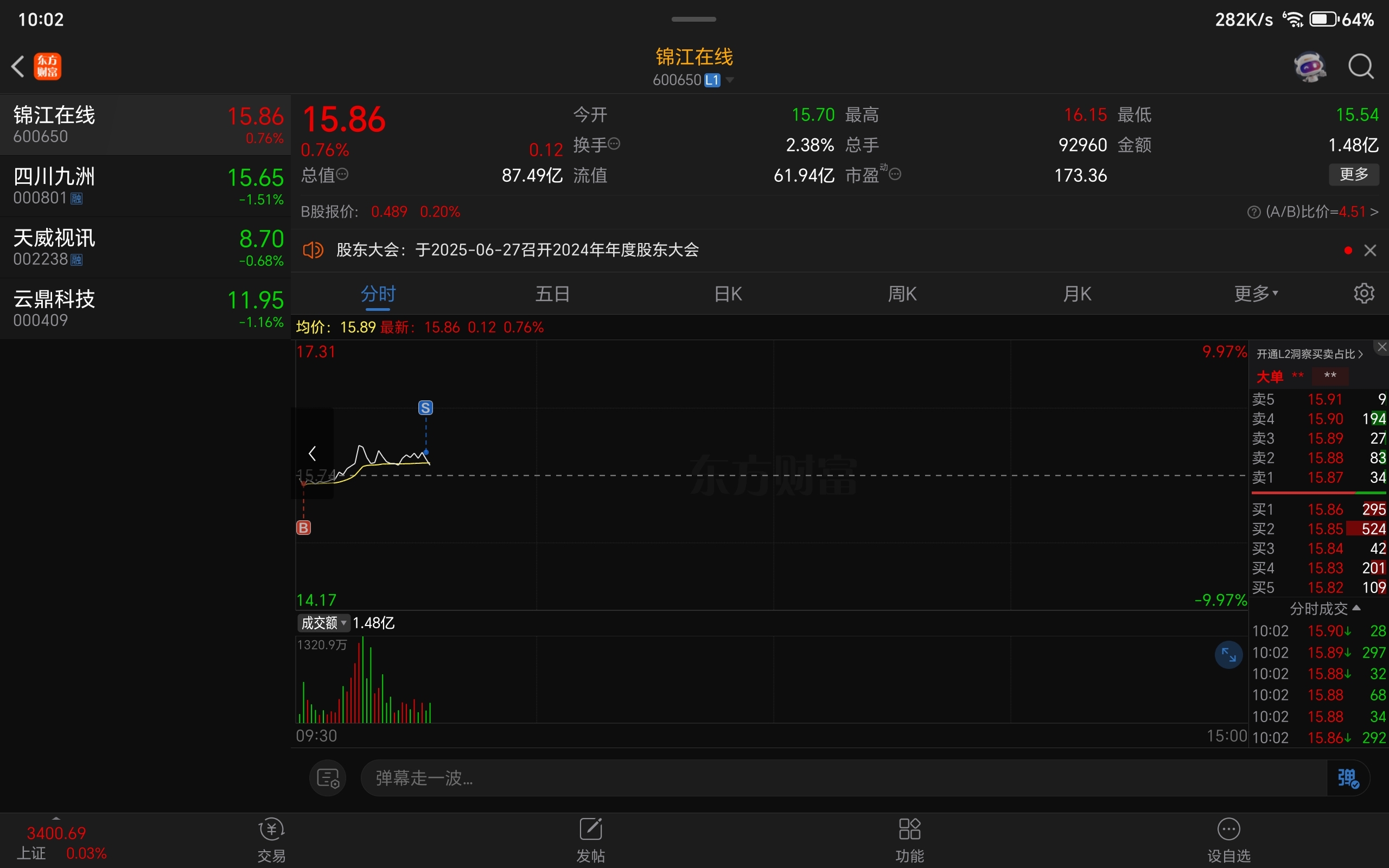Switch to 日K chart tab

point(728,294)
